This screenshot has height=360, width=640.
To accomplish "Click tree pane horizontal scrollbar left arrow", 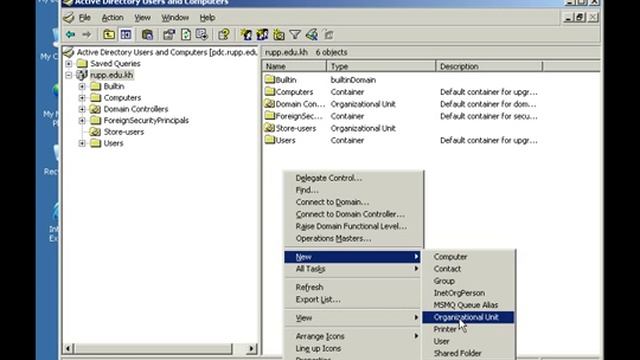I will point(69,349).
